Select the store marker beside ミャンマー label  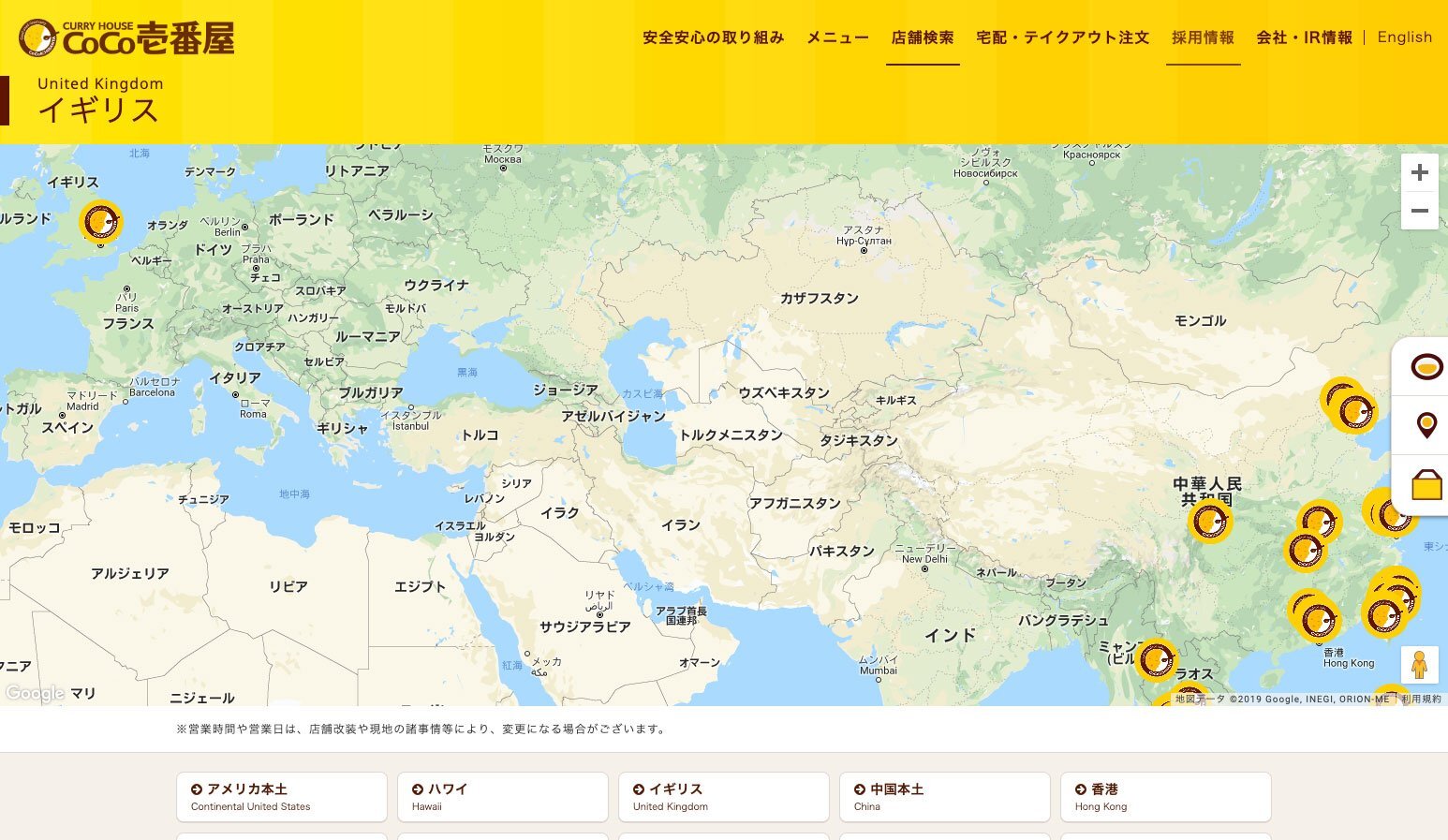tap(1157, 660)
